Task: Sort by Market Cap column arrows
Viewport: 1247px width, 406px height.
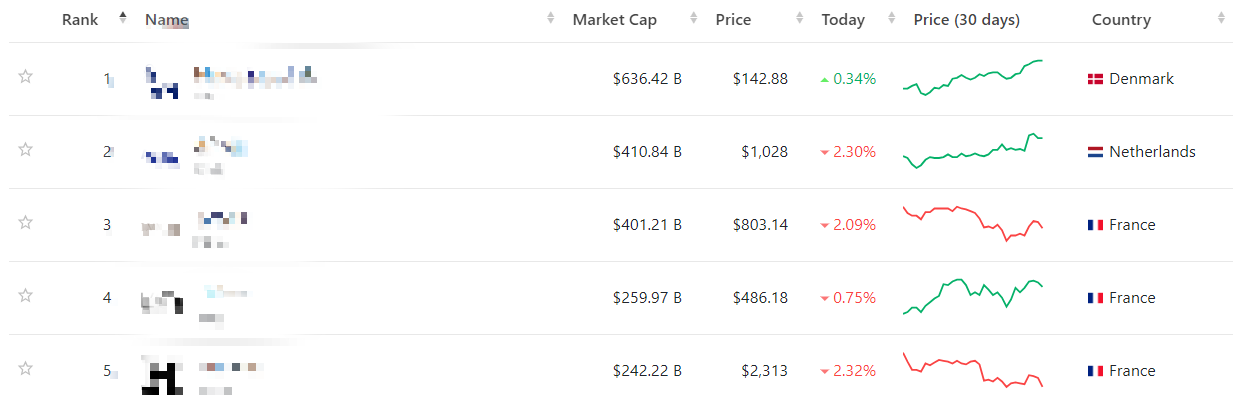Action: point(694,19)
